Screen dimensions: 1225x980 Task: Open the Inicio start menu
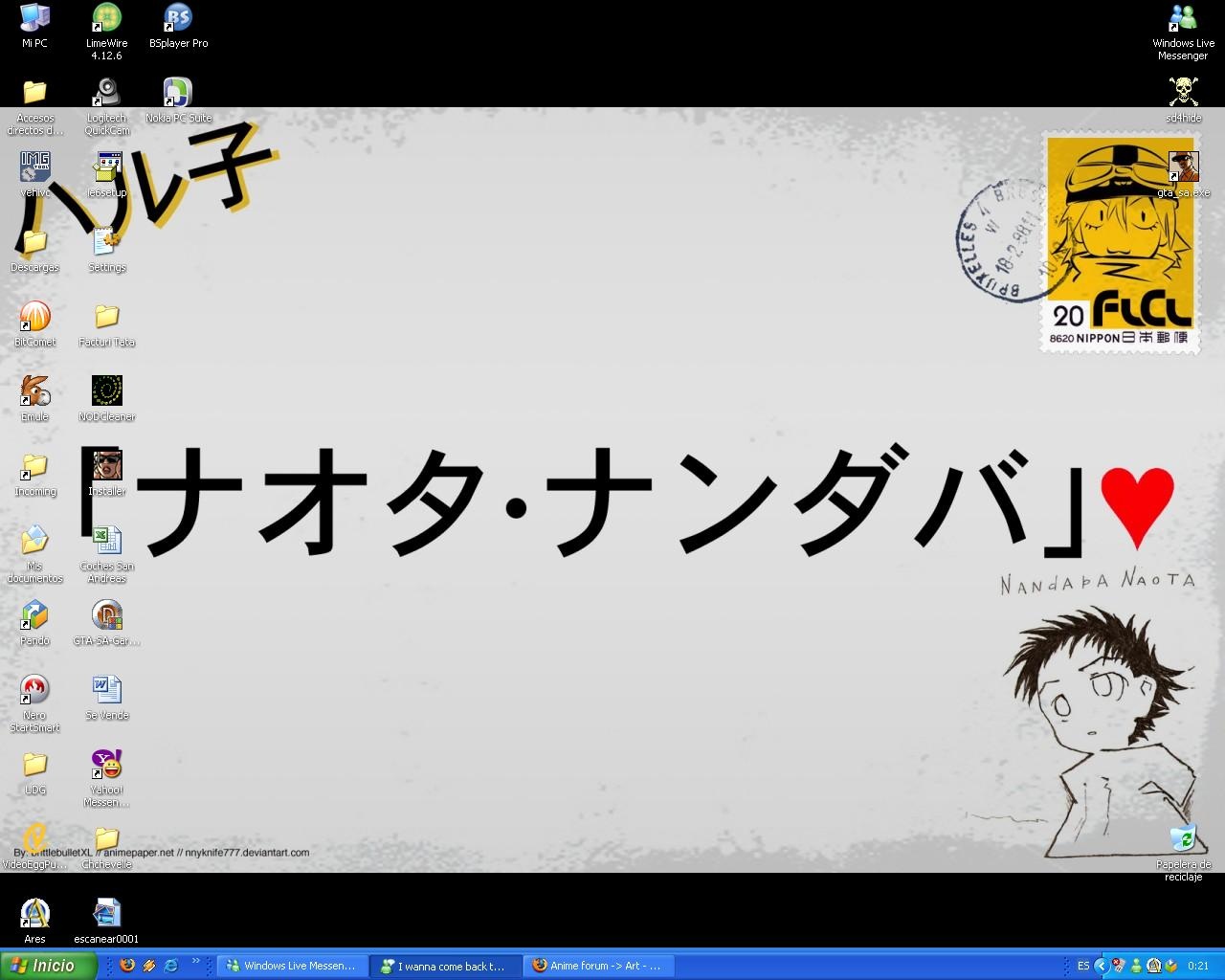[48, 966]
